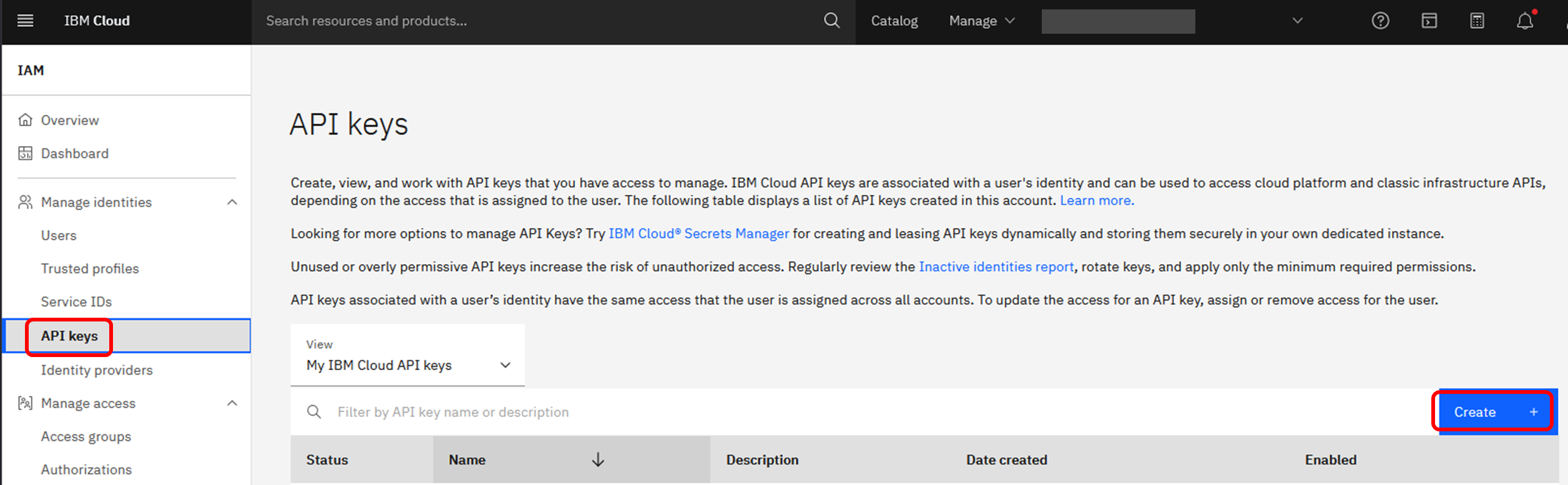Expand the Manage menu in header
1568x485 pixels.
point(981,21)
